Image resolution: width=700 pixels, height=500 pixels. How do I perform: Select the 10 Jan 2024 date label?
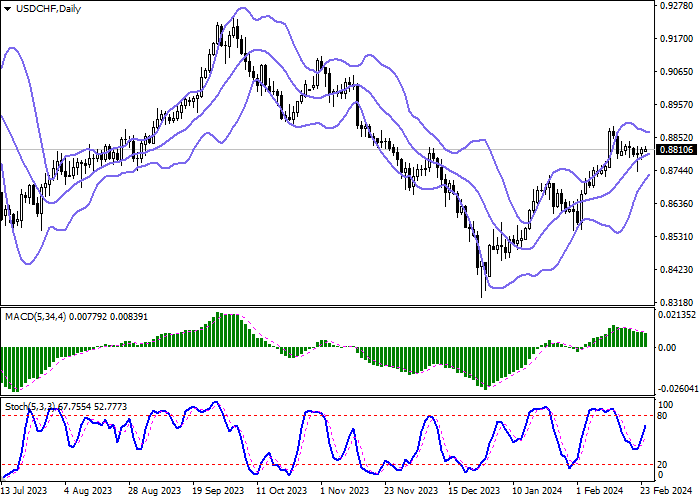coord(538,491)
